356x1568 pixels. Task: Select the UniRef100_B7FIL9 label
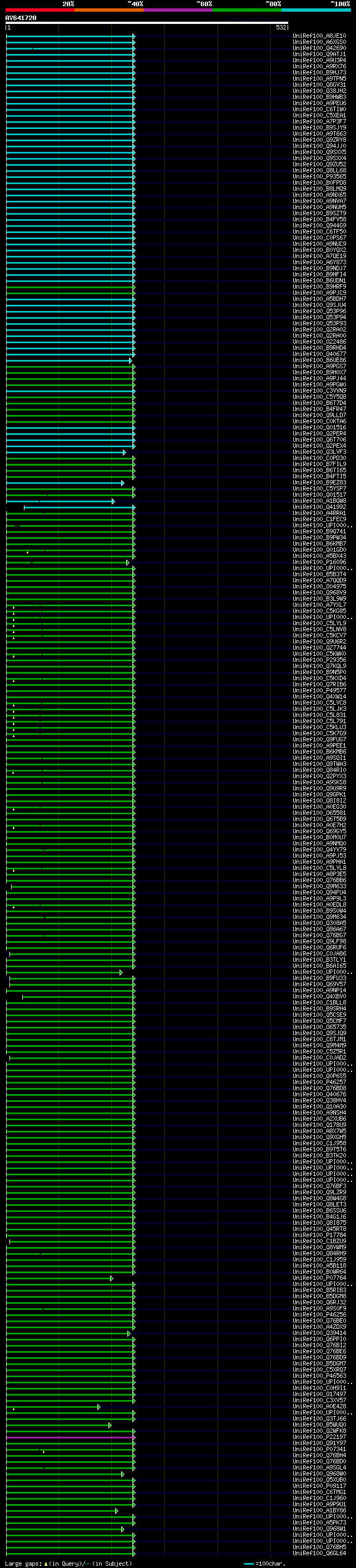(x=319, y=464)
